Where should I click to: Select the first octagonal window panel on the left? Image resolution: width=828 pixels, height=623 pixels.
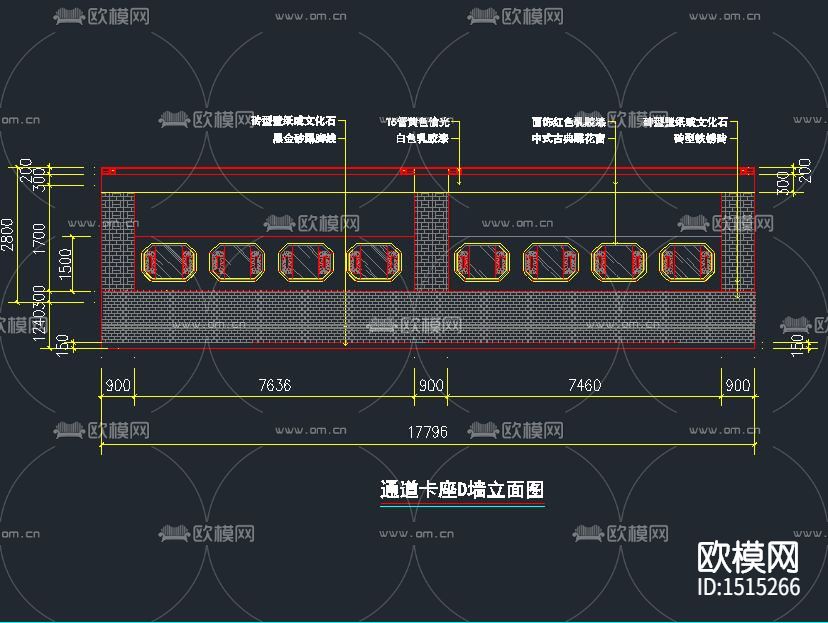pyautogui.click(x=166, y=262)
